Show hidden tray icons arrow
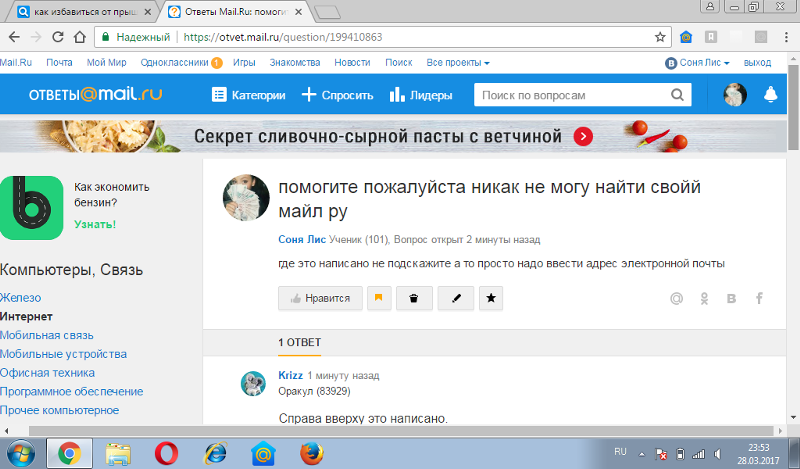 [642, 454]
